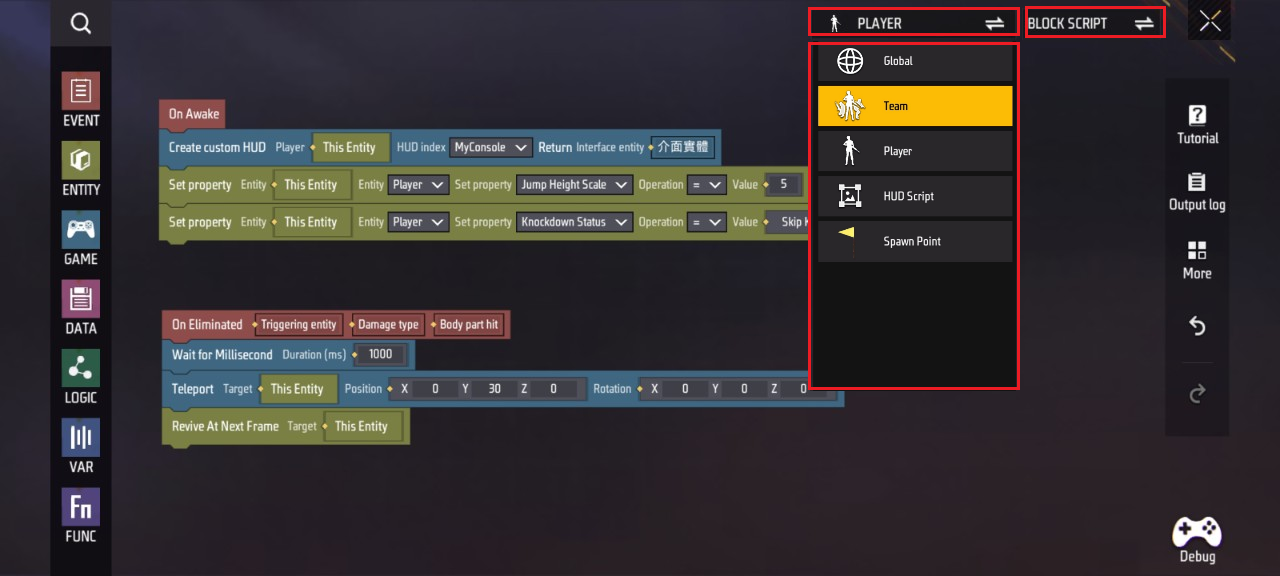Open the GAME block category
Image resolution: width=1280 pixels, height=576 pixels.
pos(81,238)
